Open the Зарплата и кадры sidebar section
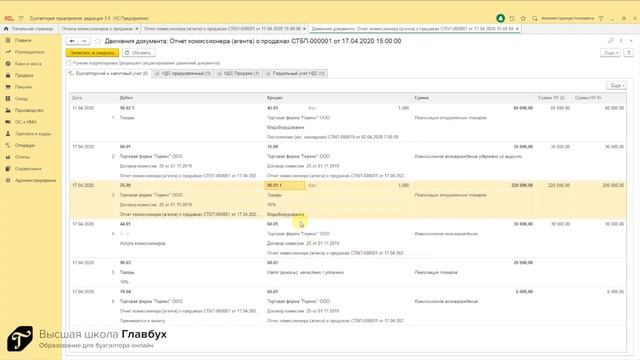 coord(33,133)
